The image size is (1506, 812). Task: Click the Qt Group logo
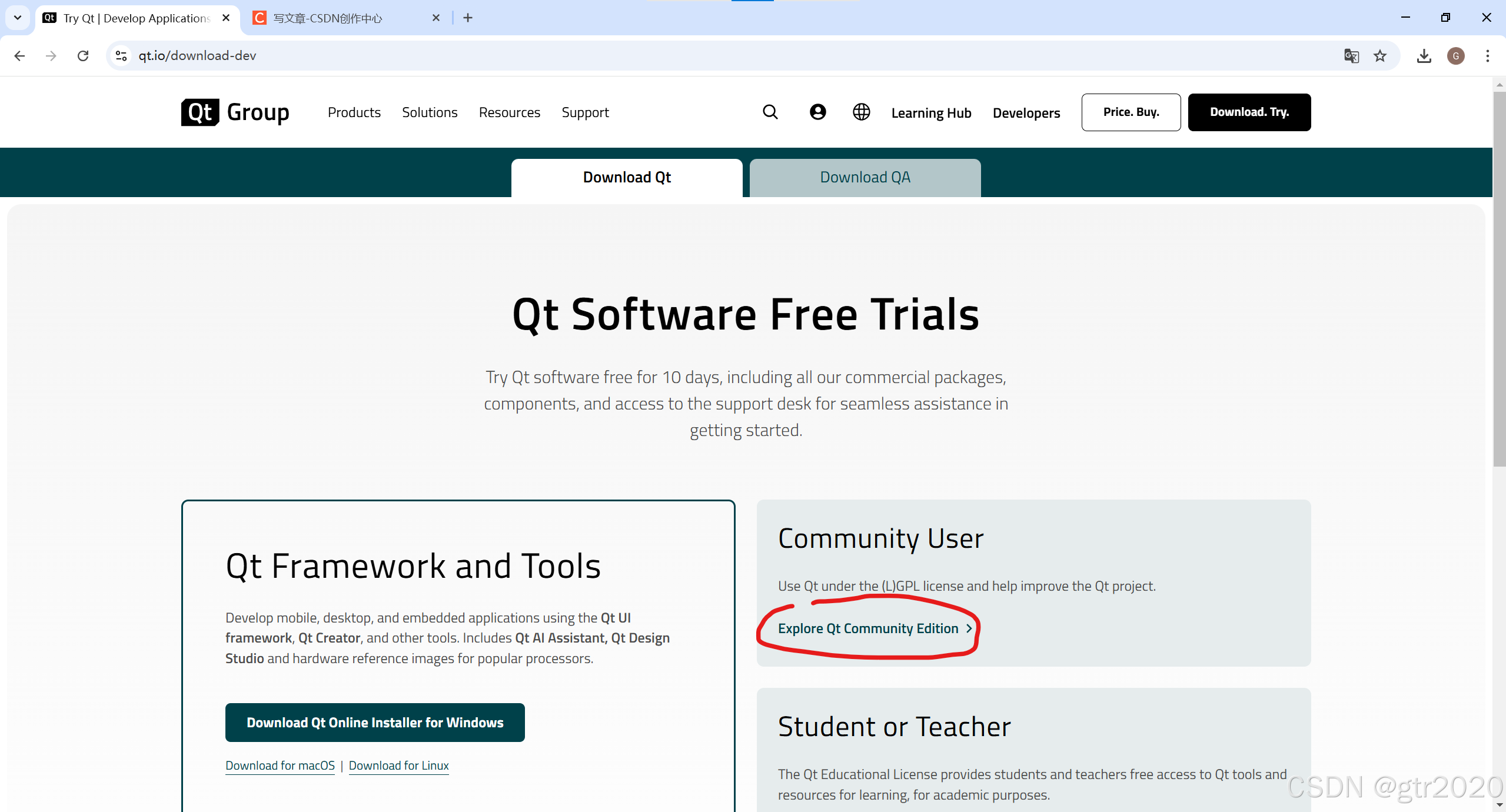pyautogui.click(x=235, y=112)
